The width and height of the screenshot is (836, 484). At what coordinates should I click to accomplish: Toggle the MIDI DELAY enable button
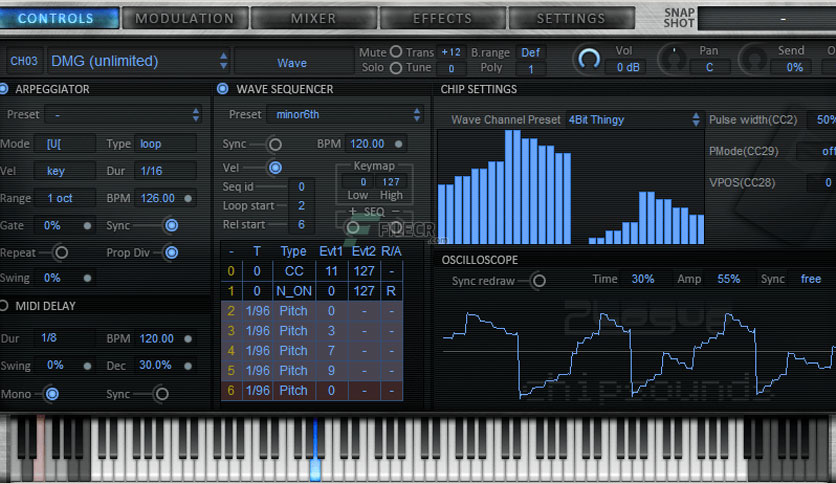click(x=3, y=305)
